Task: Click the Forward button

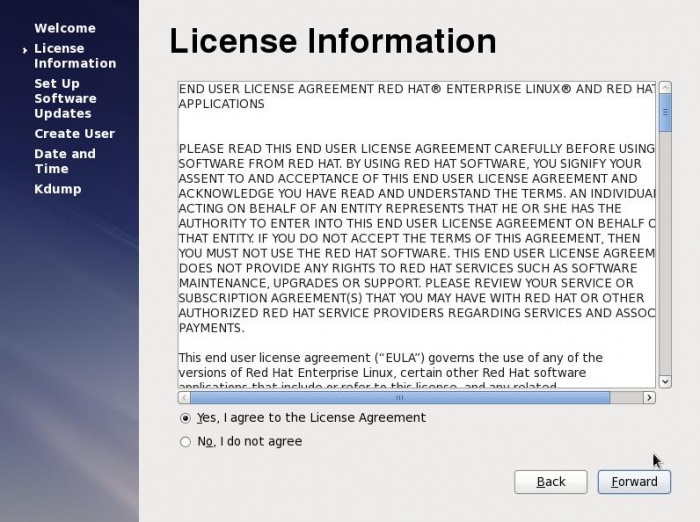Action: 634,482
